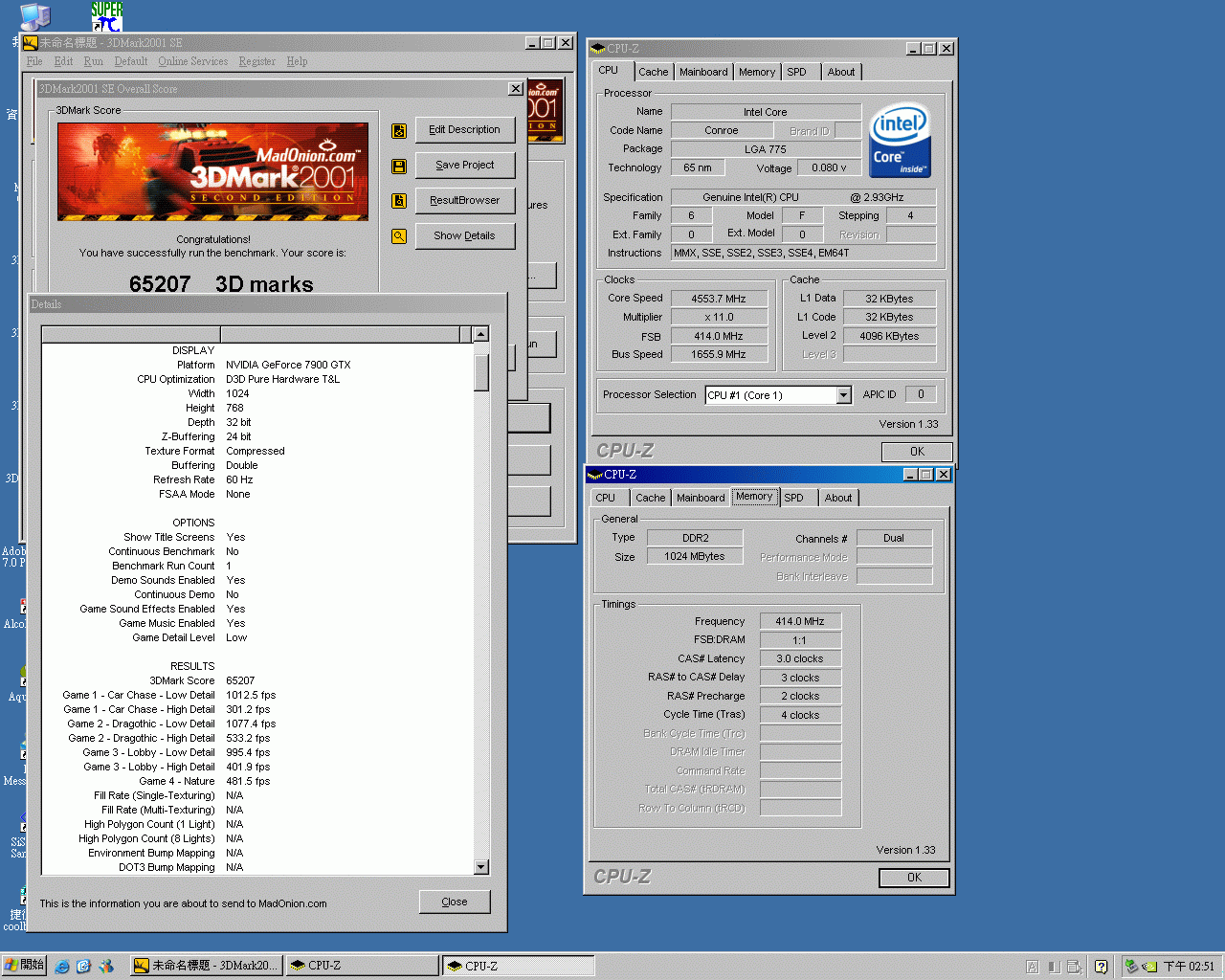Click the Bus Speed 1655.9 MHz field
This screenshot has width=1225, height=980.
[719, 355]
